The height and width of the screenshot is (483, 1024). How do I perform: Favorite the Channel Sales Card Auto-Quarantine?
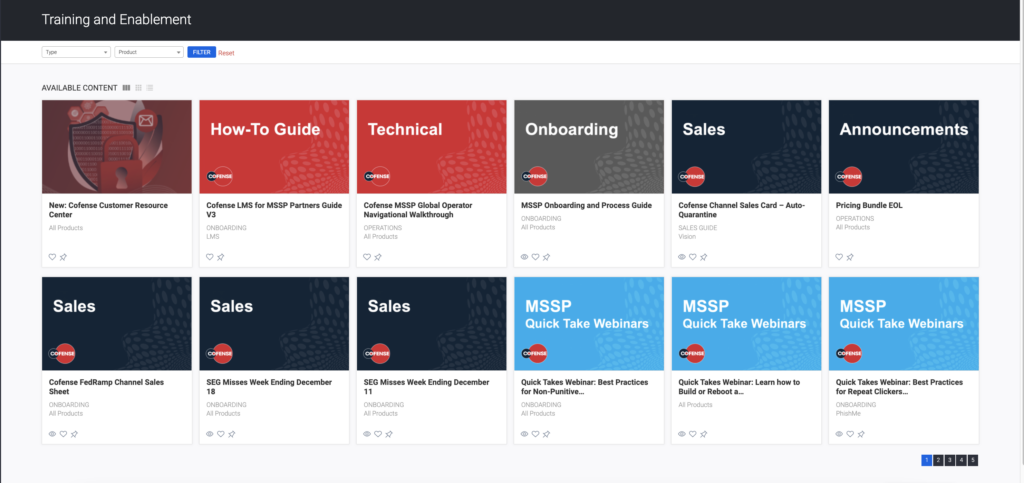693,257
